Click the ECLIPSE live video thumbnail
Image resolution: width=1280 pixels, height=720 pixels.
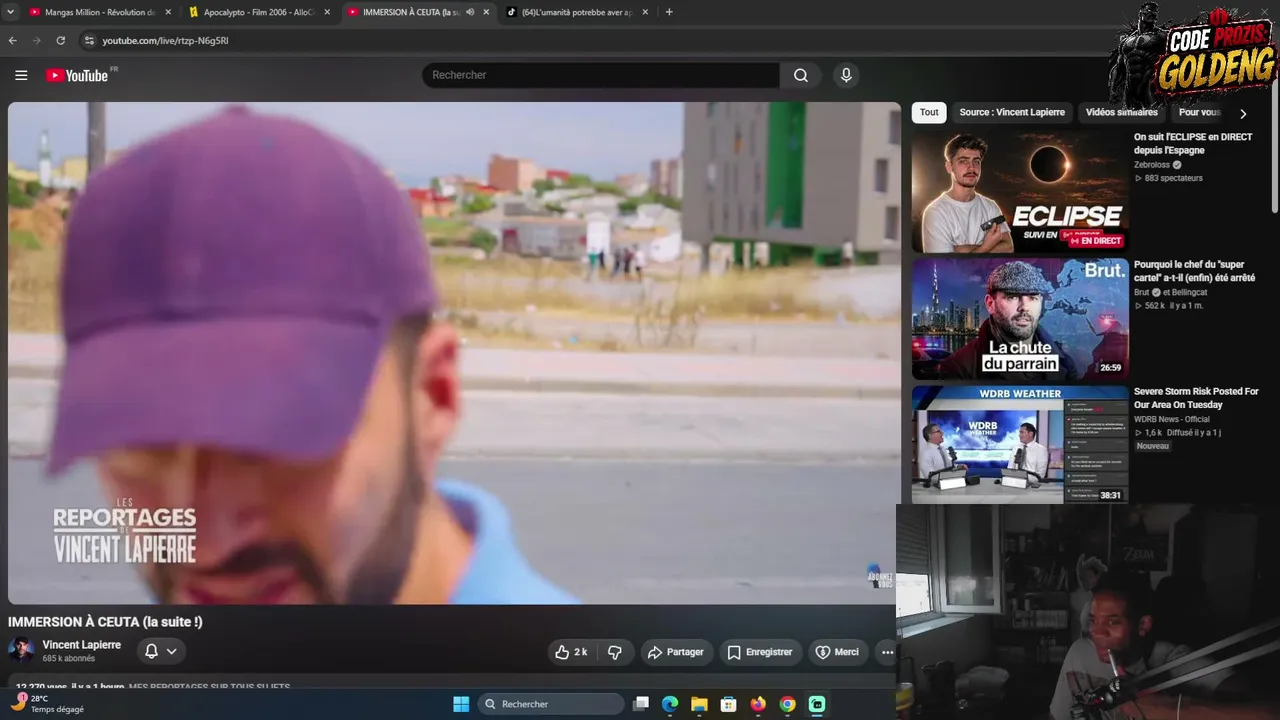1020,192
